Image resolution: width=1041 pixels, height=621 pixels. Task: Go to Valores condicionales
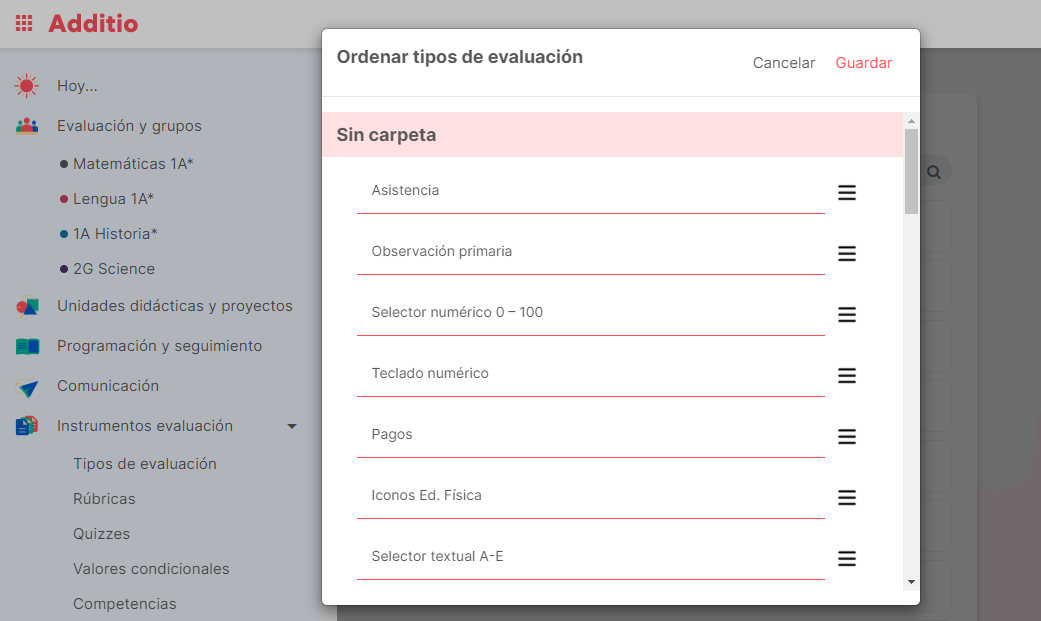coord(151,569)
